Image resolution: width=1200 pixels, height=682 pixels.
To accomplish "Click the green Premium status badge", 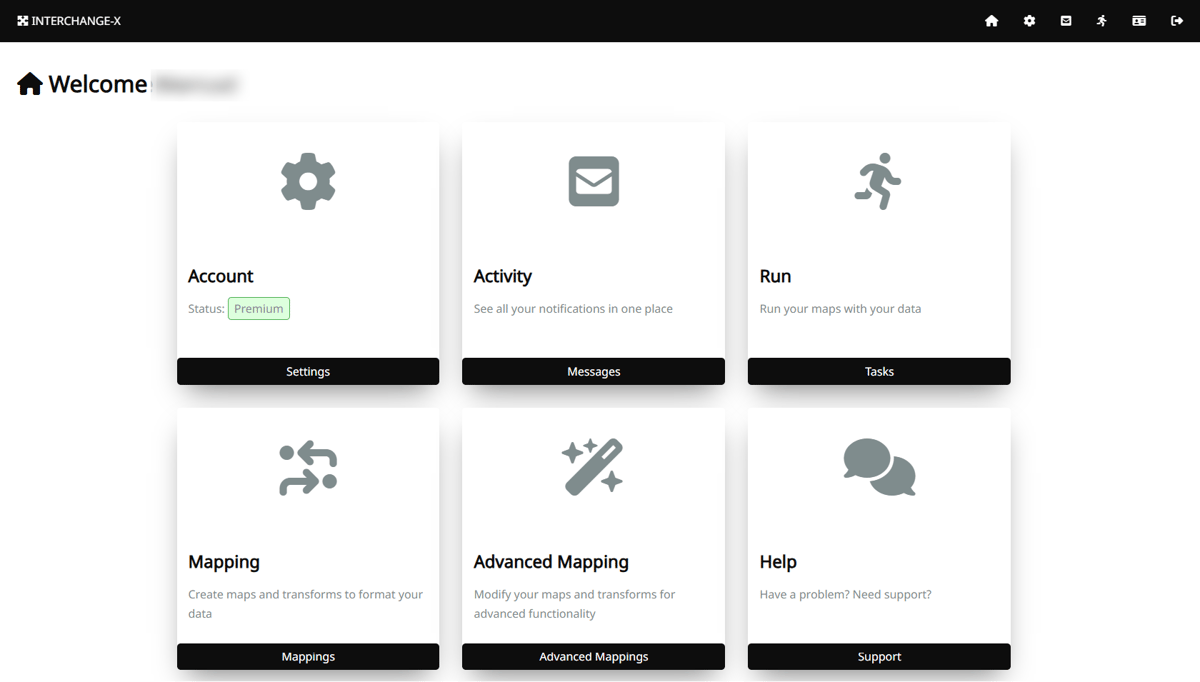I will (x=259, y=309).
